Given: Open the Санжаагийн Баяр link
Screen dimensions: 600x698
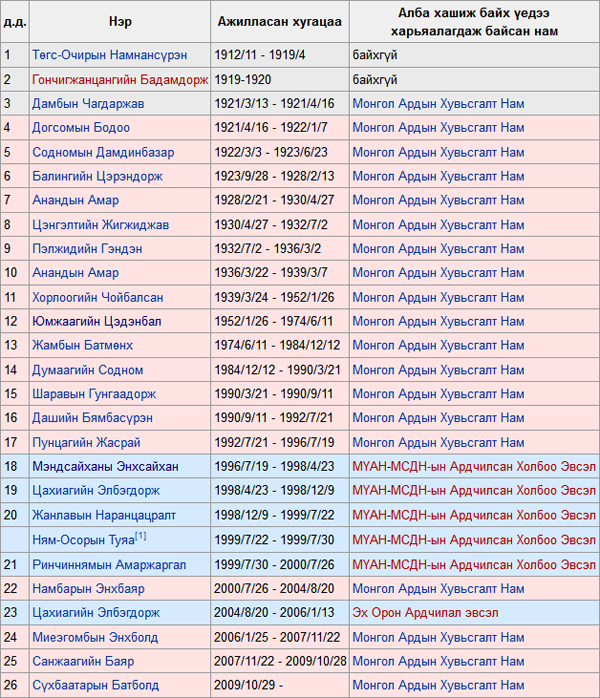Looking at the screenshot, I should click(x=83, y=661).
